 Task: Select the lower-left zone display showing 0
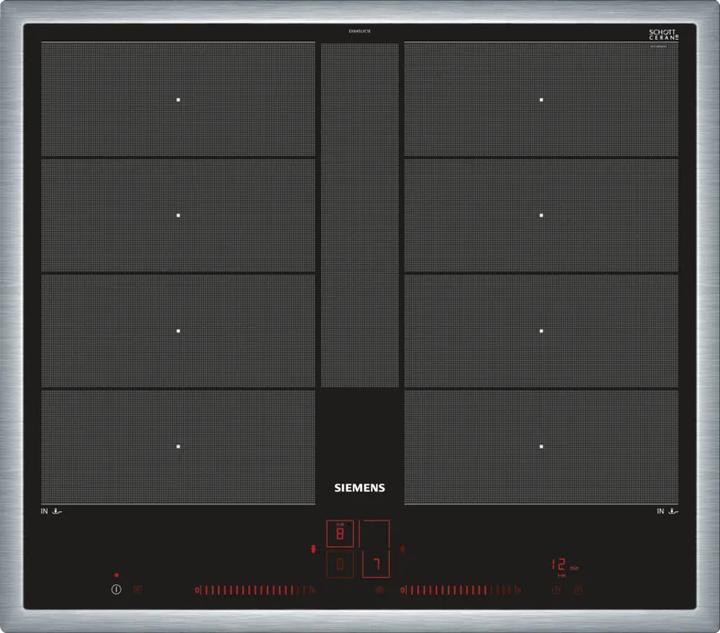340,566
